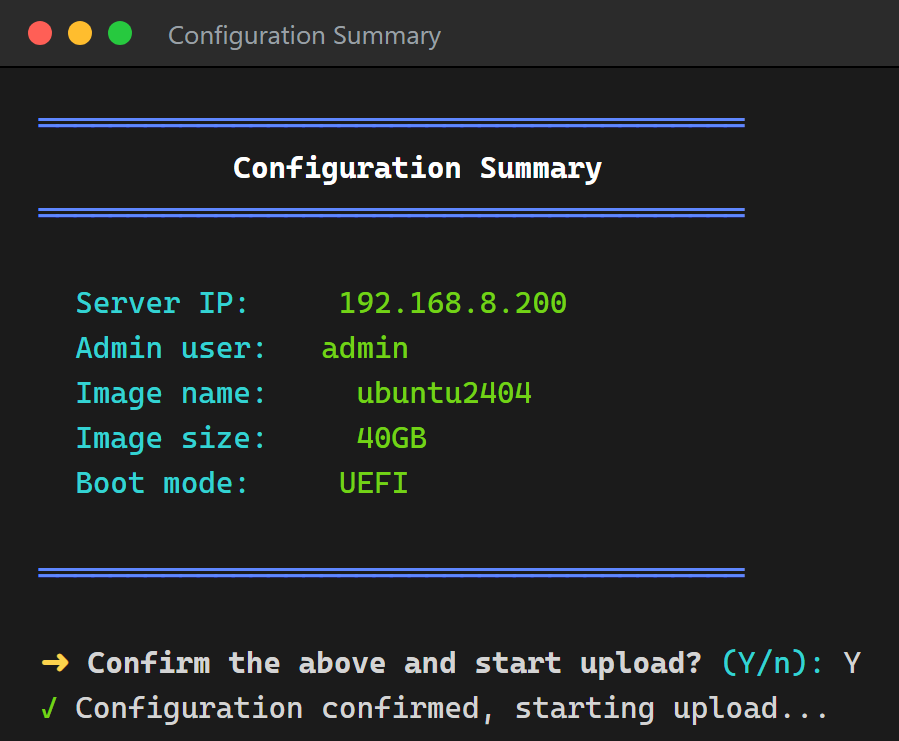Viewport: 899px width, 741px height.
Task: Select the 192.168.8.200 IP address value
Action: [x=453, y=303]
